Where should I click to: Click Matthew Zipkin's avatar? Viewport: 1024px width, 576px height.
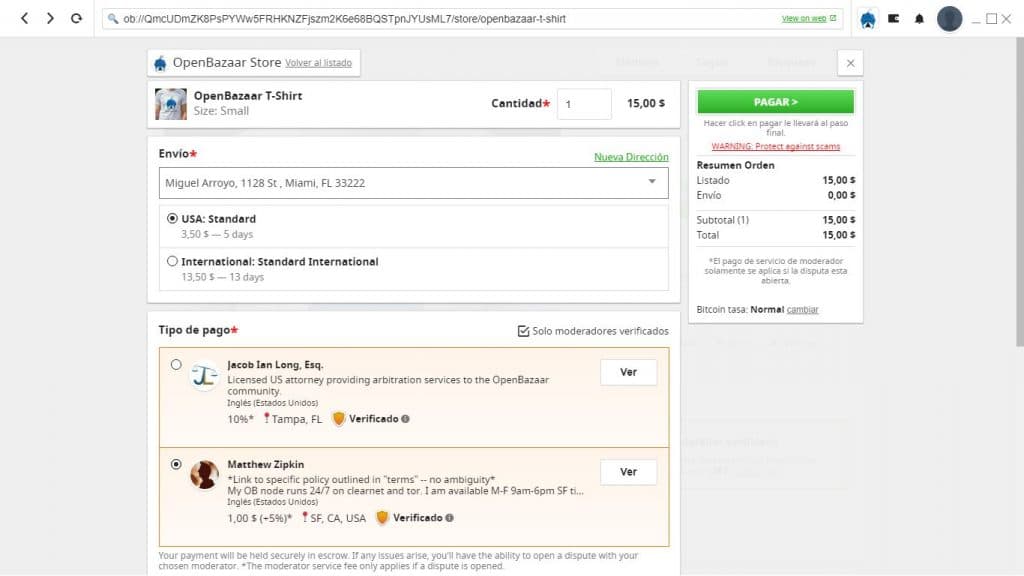(204, 475)
